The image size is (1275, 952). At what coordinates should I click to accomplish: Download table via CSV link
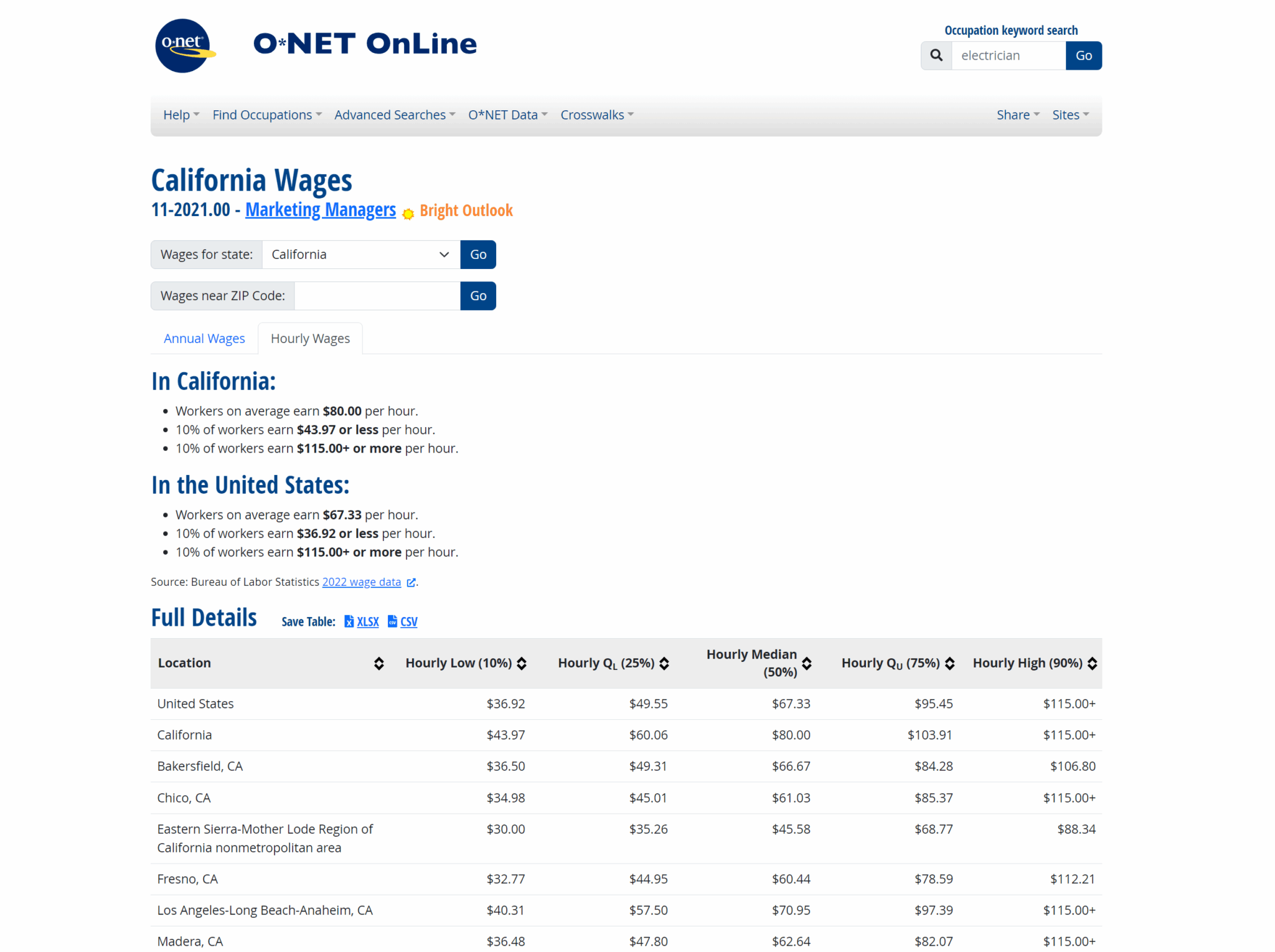coord(409,621)
